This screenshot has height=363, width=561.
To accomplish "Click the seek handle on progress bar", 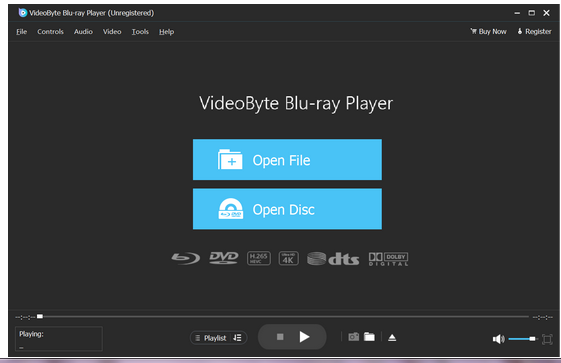I will [40, 316].
